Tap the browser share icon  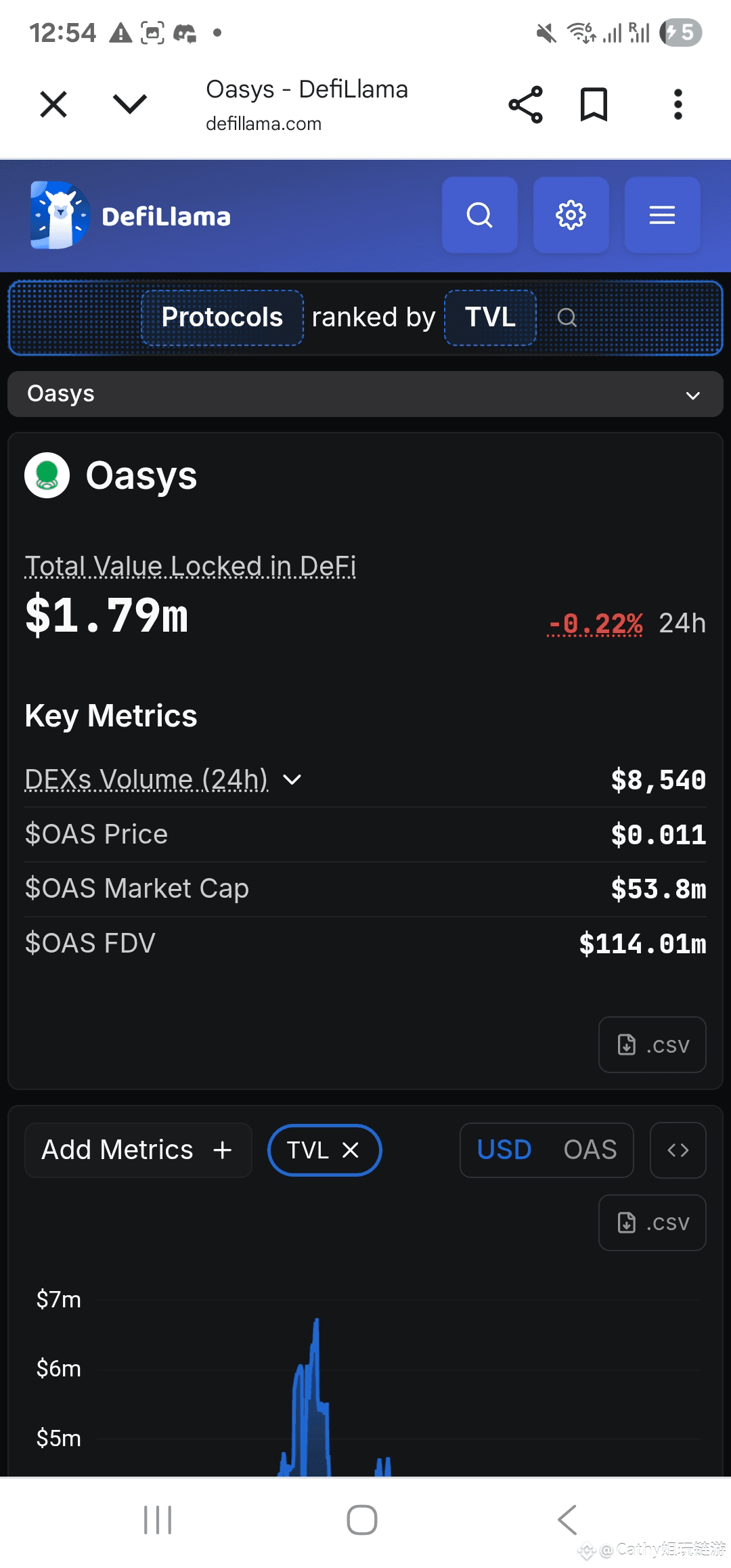click(x=525, y=104)
